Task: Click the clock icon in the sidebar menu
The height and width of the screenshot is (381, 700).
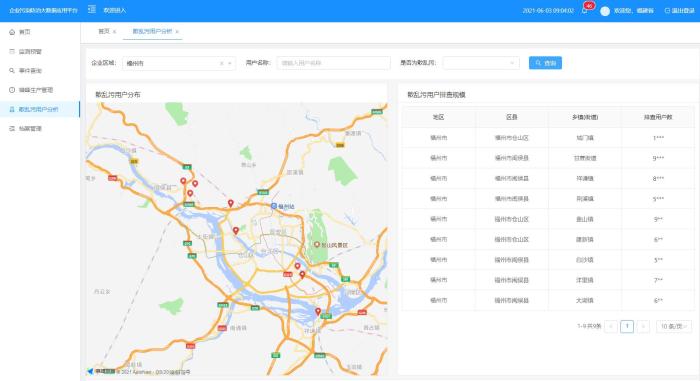Action: pos(12,90)
